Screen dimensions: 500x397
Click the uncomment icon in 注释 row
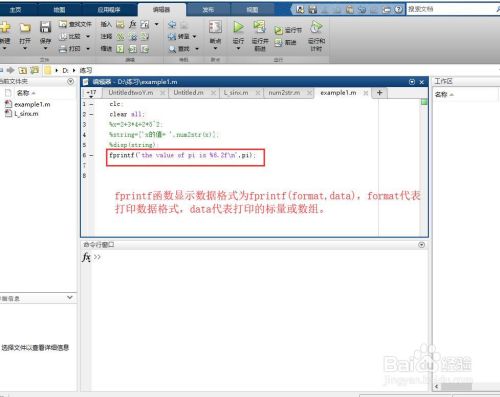pyautogui.click(x=133, y=36)
